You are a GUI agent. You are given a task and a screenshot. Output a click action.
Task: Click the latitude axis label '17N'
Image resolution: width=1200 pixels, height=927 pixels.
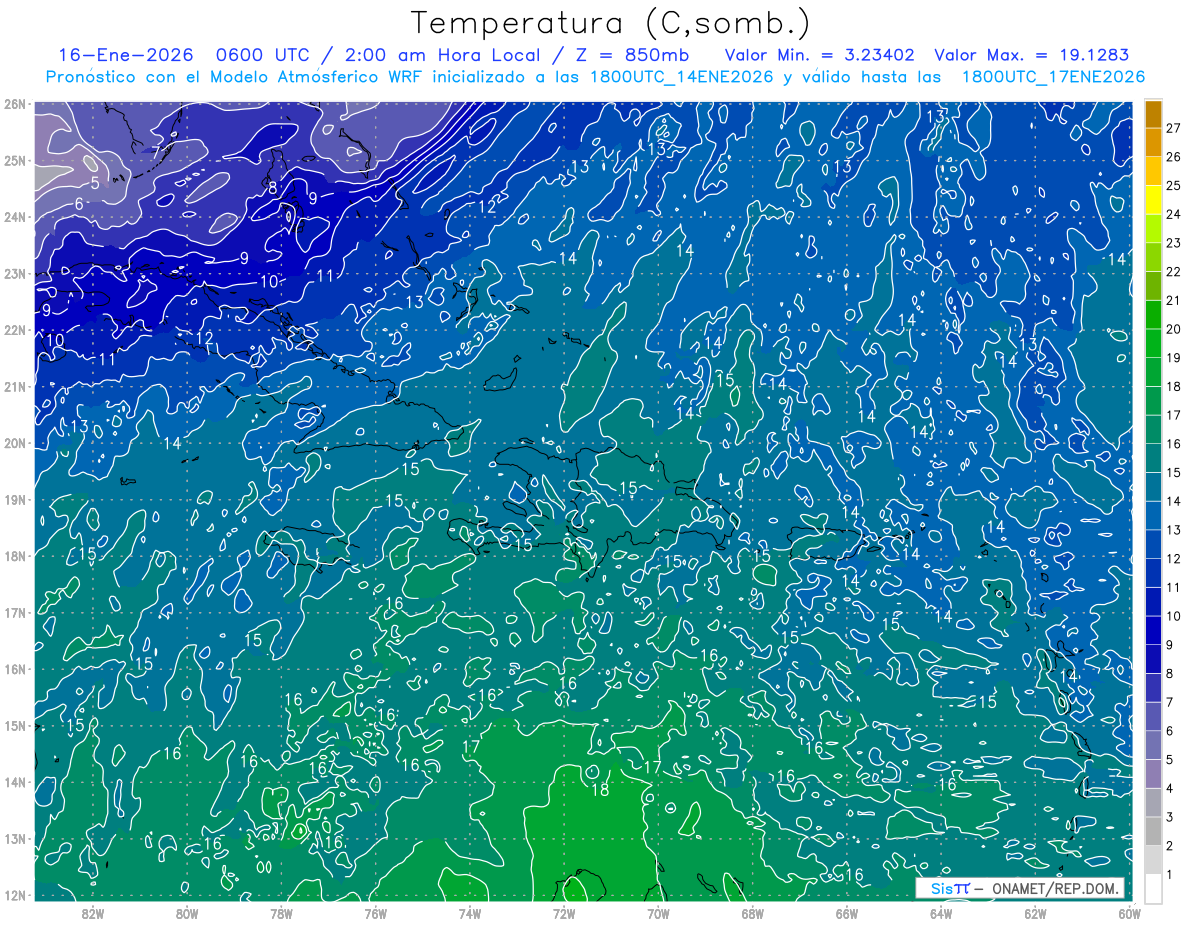coord(14,613)
